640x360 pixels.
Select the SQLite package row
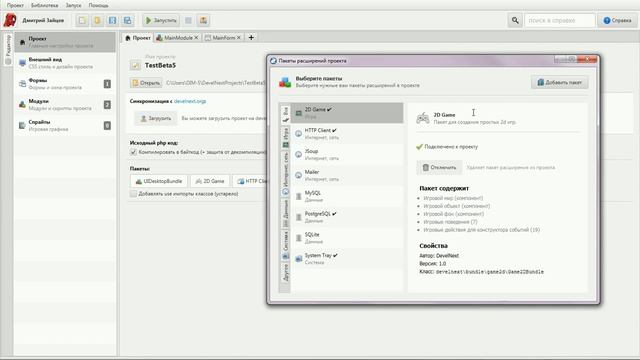(347, 238)
